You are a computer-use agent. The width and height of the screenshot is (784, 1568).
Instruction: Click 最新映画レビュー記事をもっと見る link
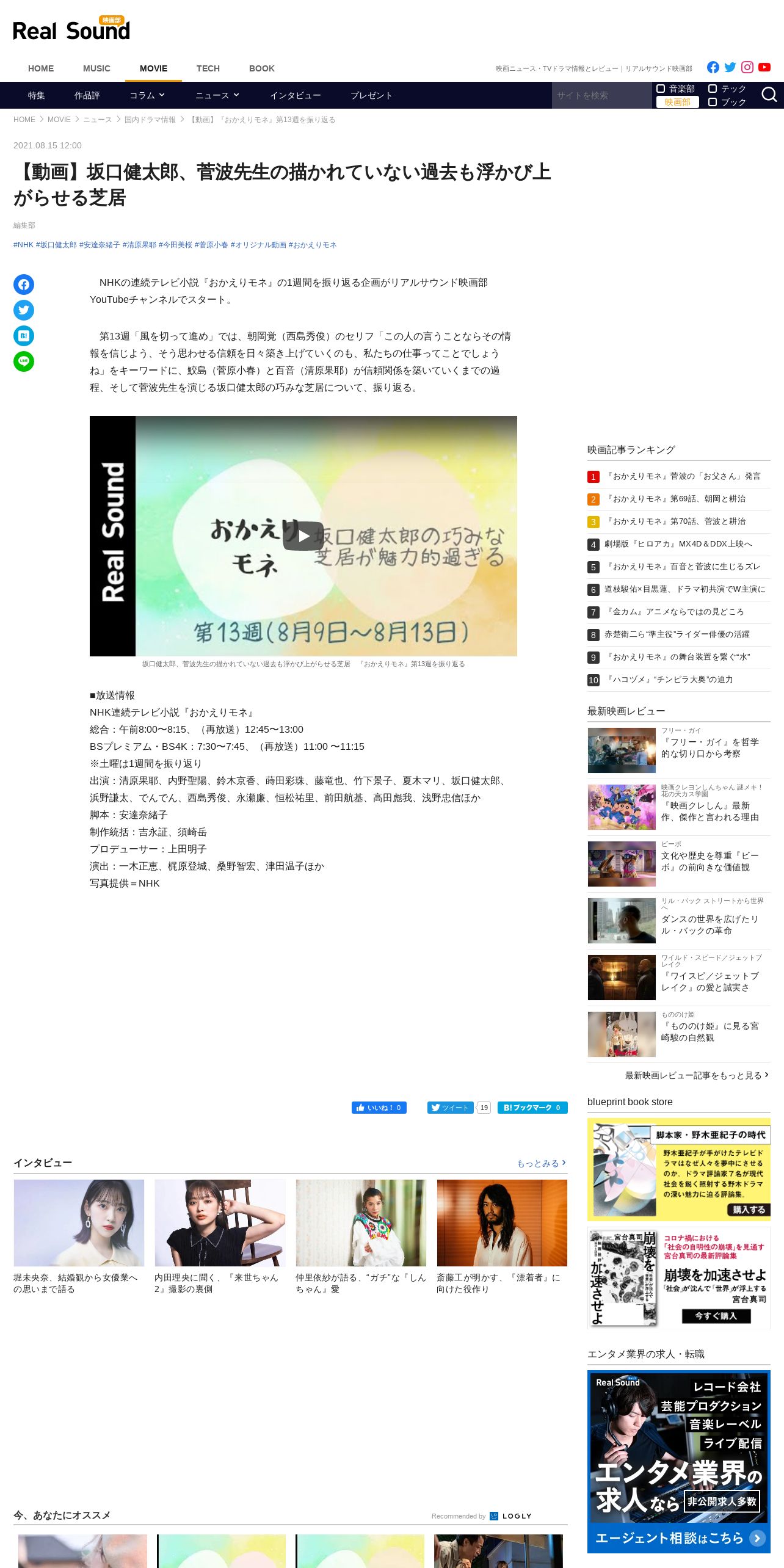(697, 1075)
